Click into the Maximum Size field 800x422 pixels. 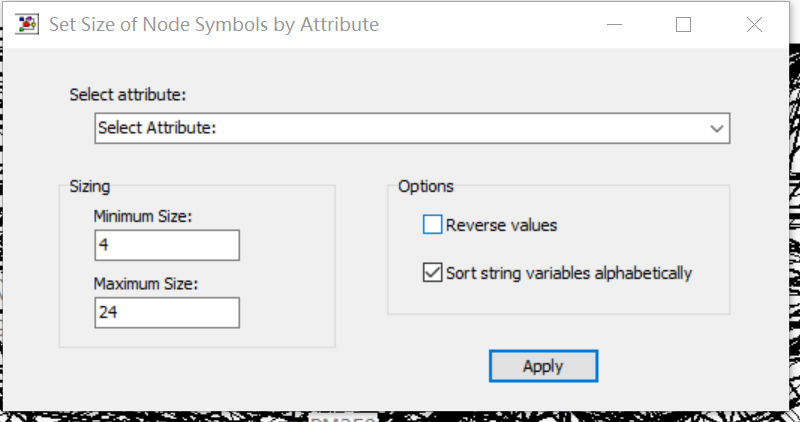pyautogui.click(x=166, y=313)
